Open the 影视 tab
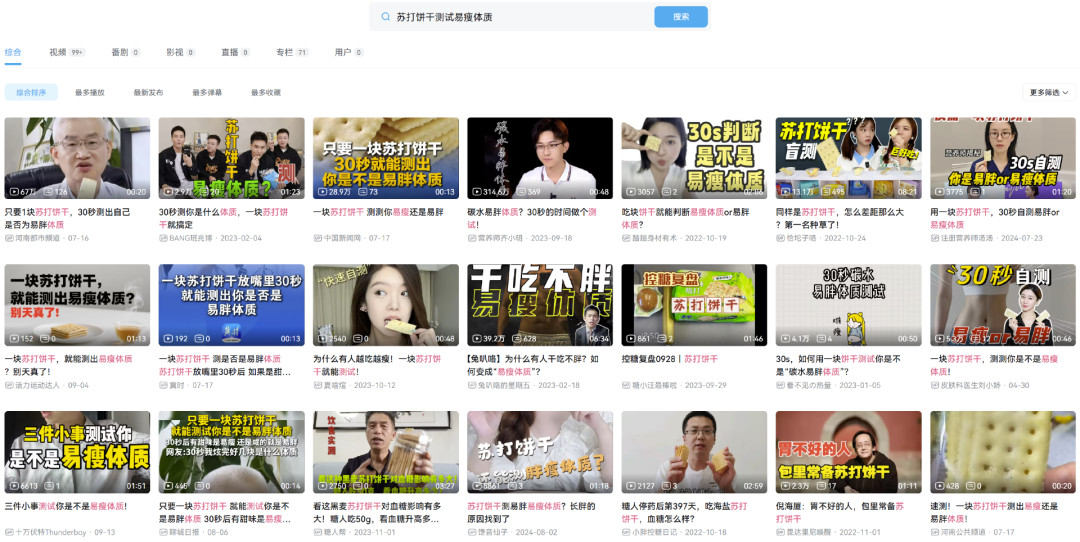Viewport: 1080px width, 542px height. pyautogui.click(x=180, y=52)
